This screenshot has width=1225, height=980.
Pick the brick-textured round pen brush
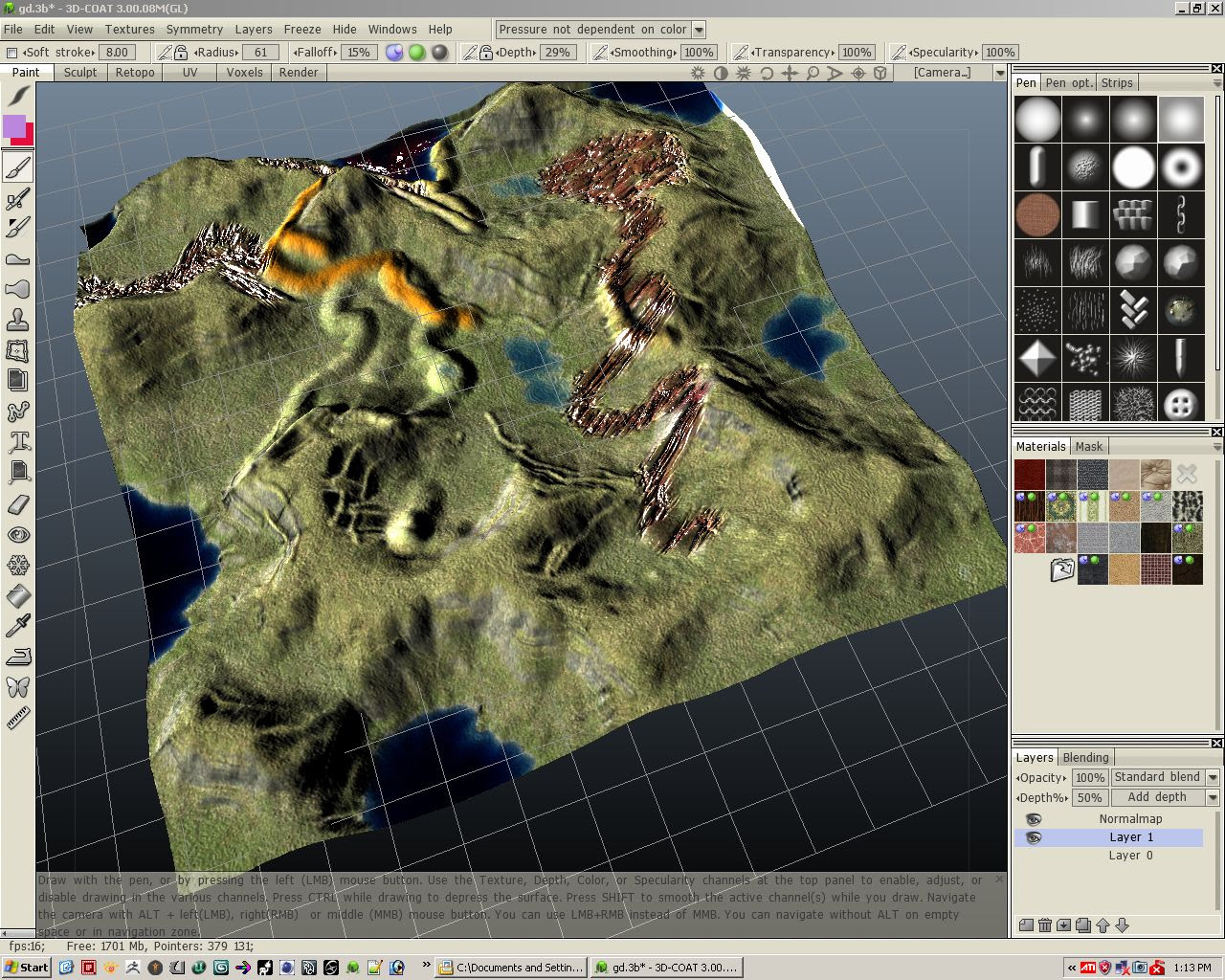pyautogui.click(x=1037, y=213)
